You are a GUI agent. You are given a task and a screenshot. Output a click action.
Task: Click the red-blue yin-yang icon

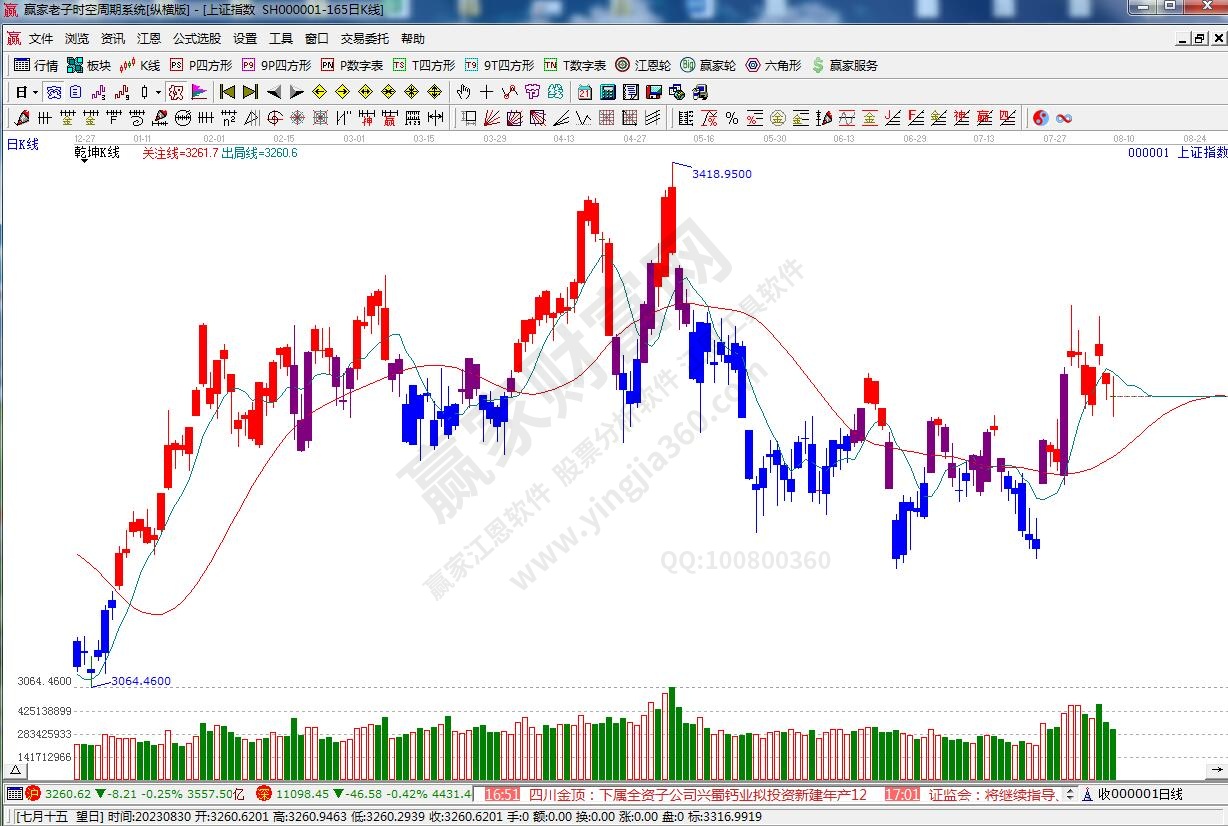1041,118
